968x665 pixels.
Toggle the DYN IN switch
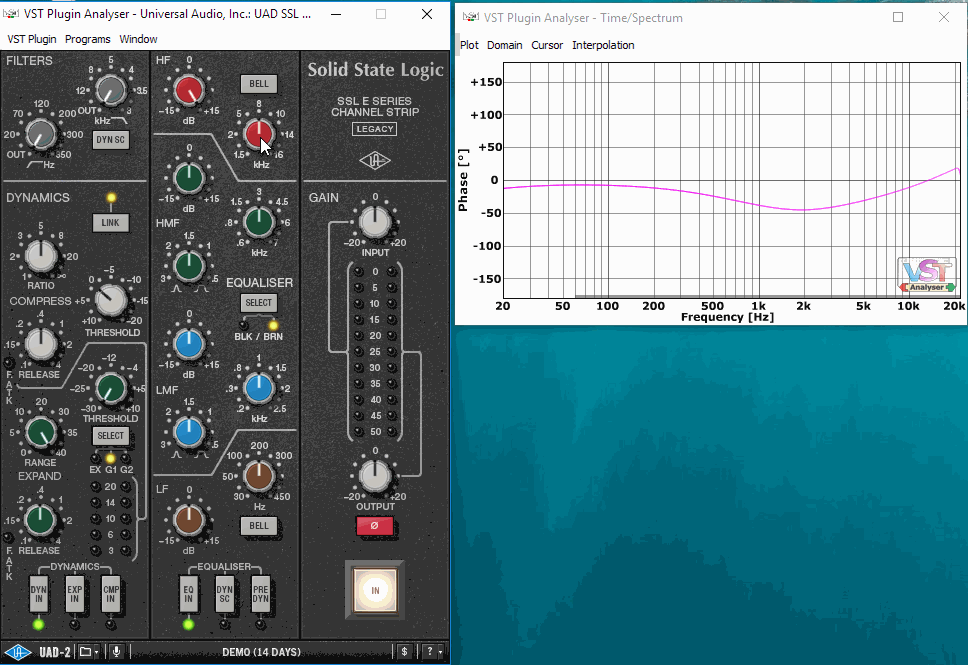38,594
